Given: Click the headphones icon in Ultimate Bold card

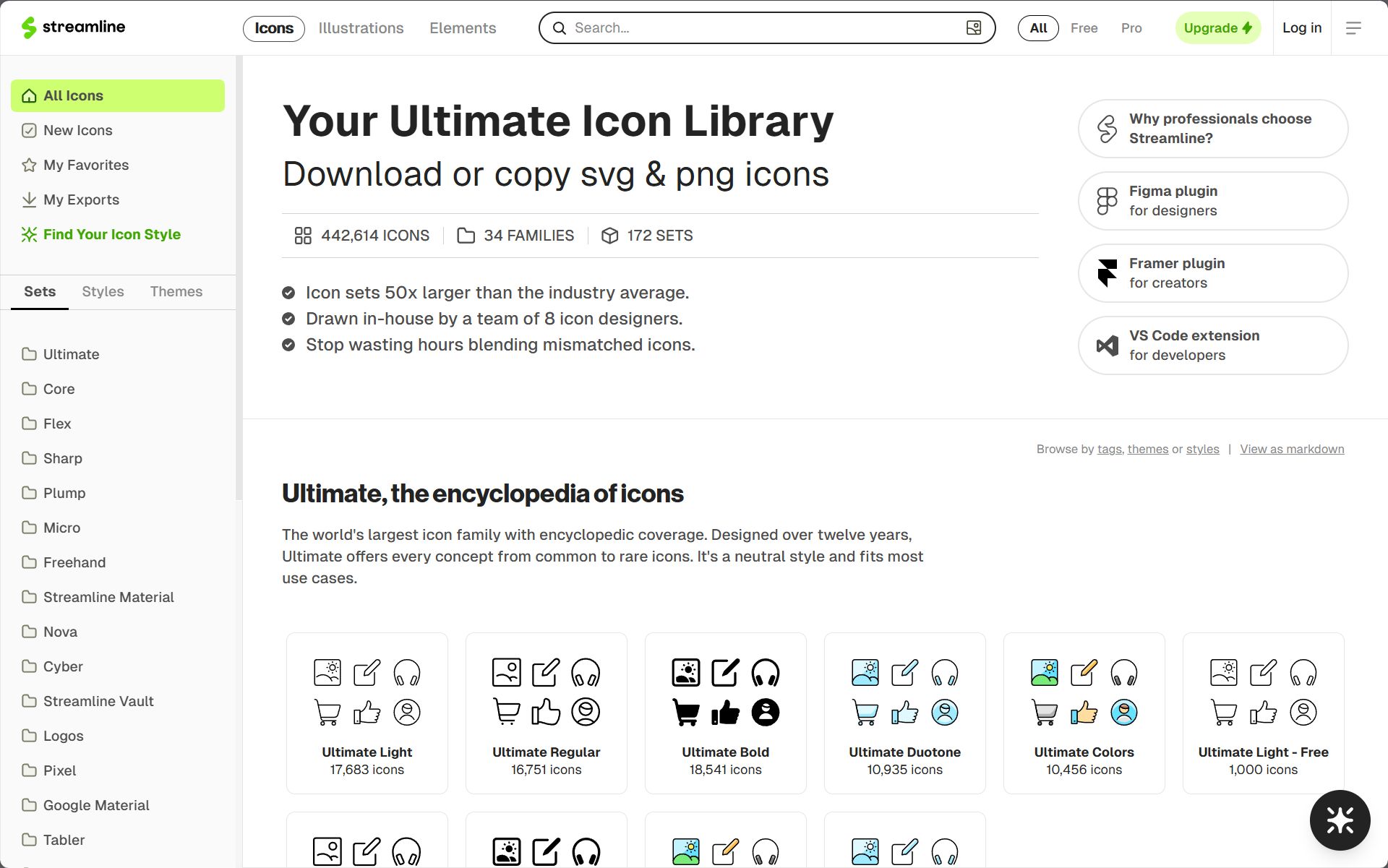Looking at the screenshot, I should click(x=765, y=673).
